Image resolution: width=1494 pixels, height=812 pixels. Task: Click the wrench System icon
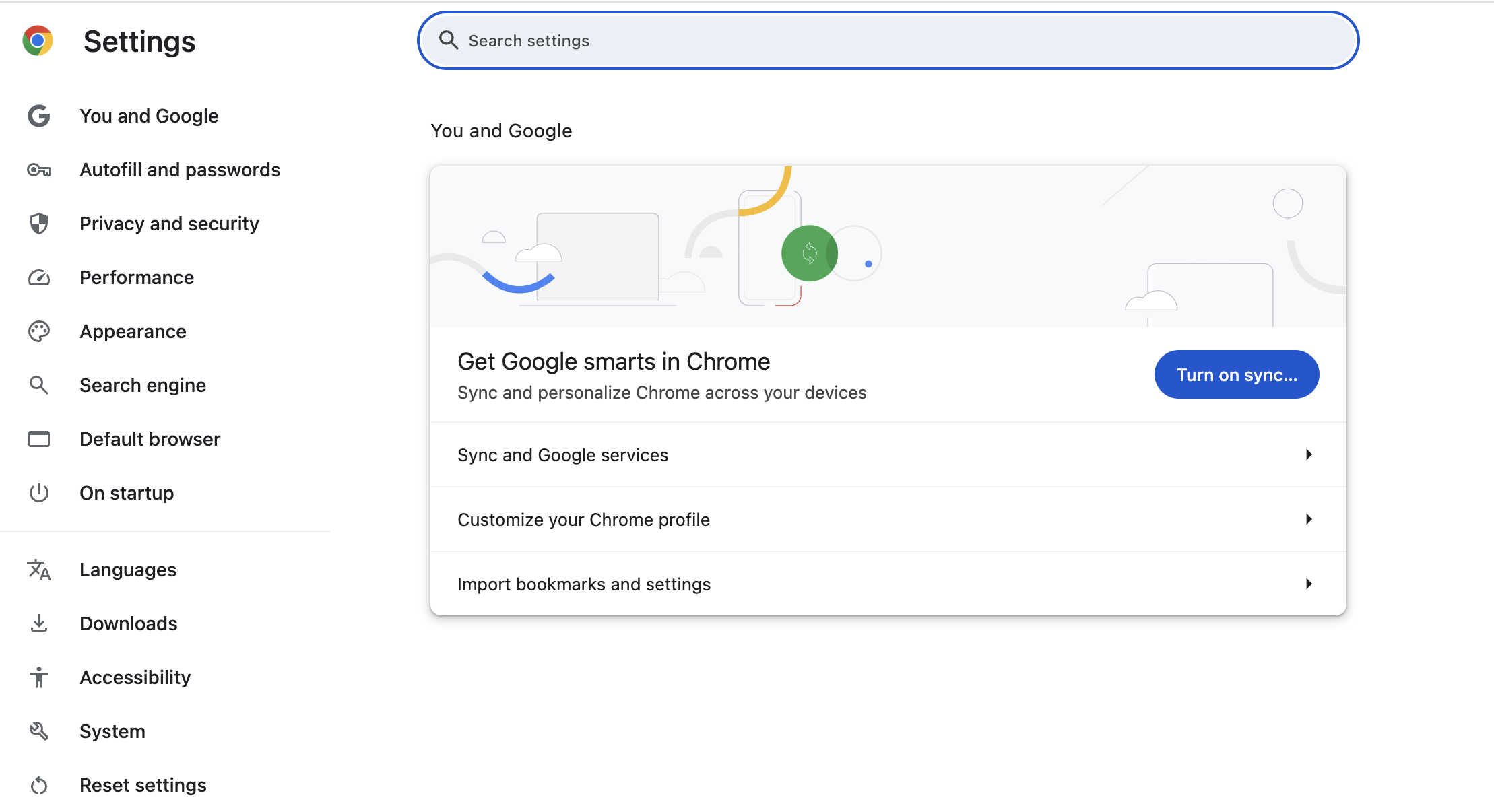[39, 731]
